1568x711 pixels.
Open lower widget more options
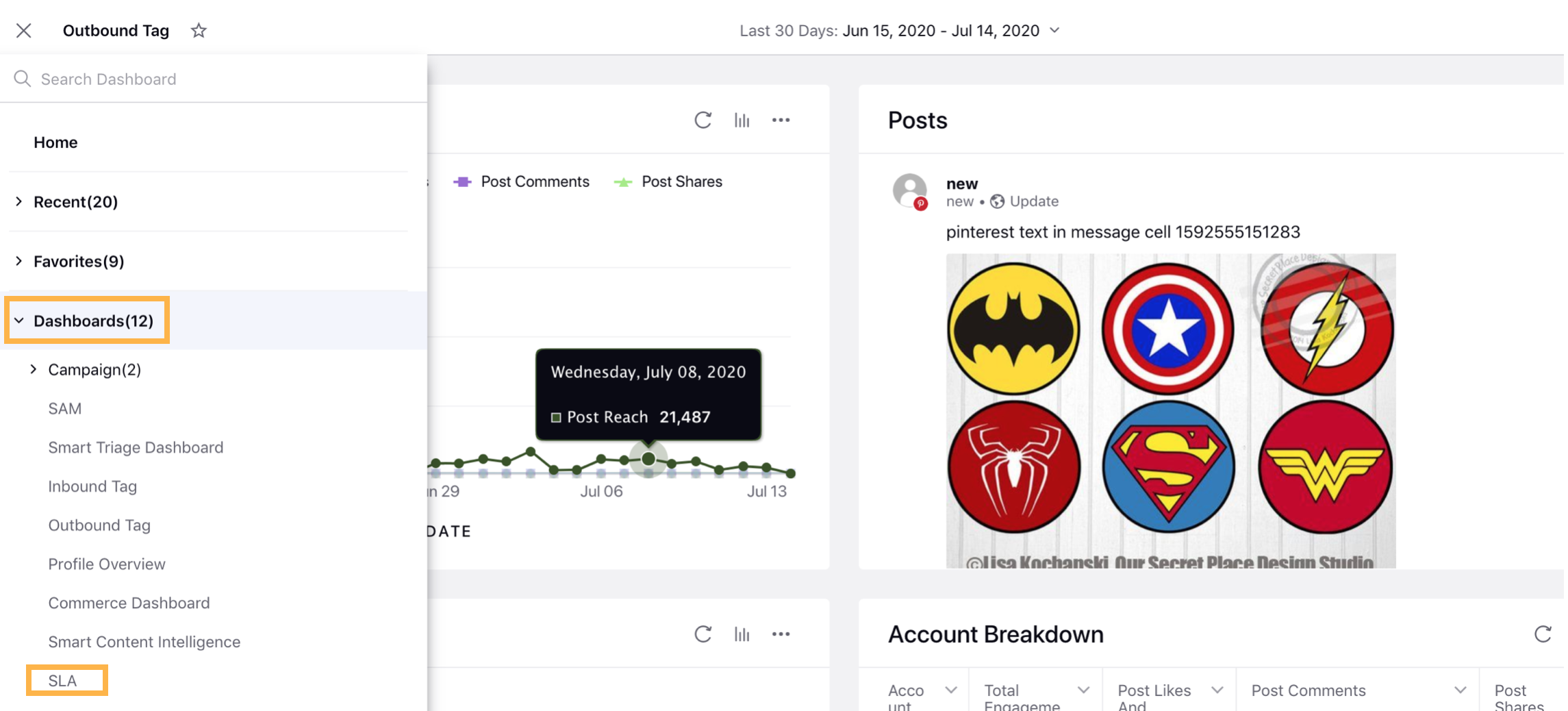(781, 634)
